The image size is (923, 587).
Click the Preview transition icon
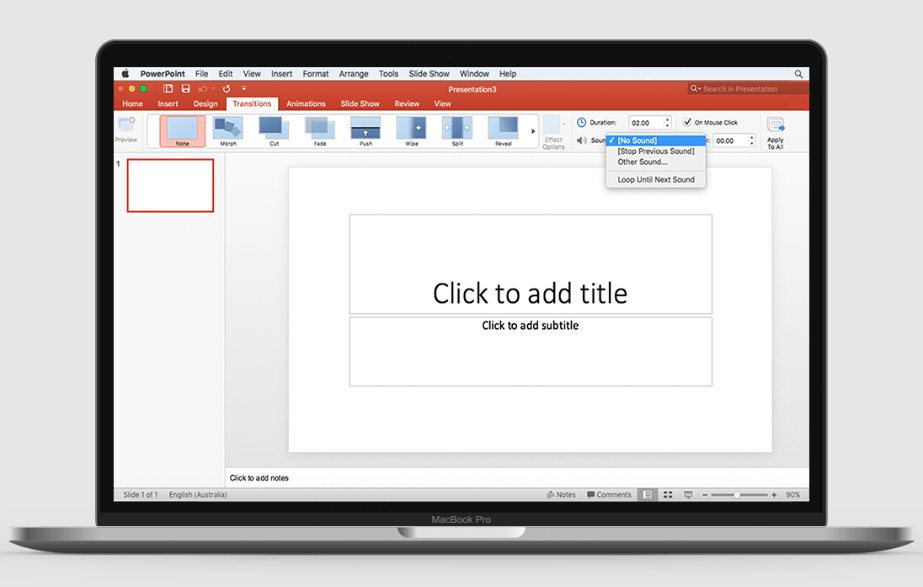[127, 124]
